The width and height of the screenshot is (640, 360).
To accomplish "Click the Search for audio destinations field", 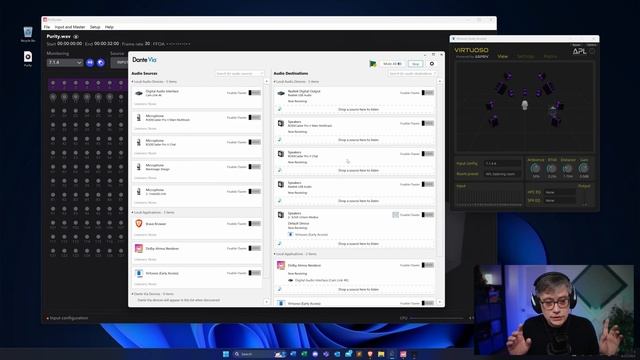I will tap(412, 73).
